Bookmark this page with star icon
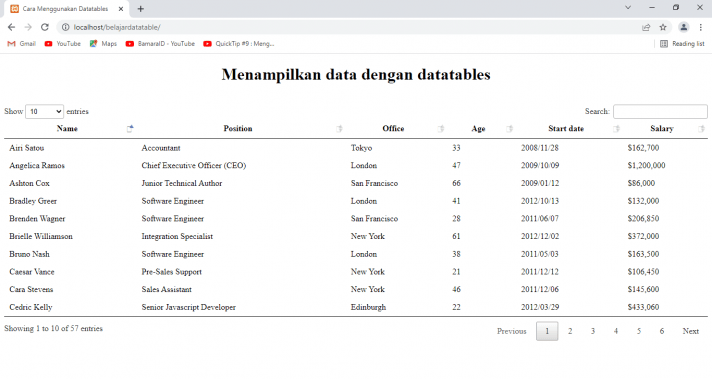This screenshot has width=712, height=379. pos(663,27)
